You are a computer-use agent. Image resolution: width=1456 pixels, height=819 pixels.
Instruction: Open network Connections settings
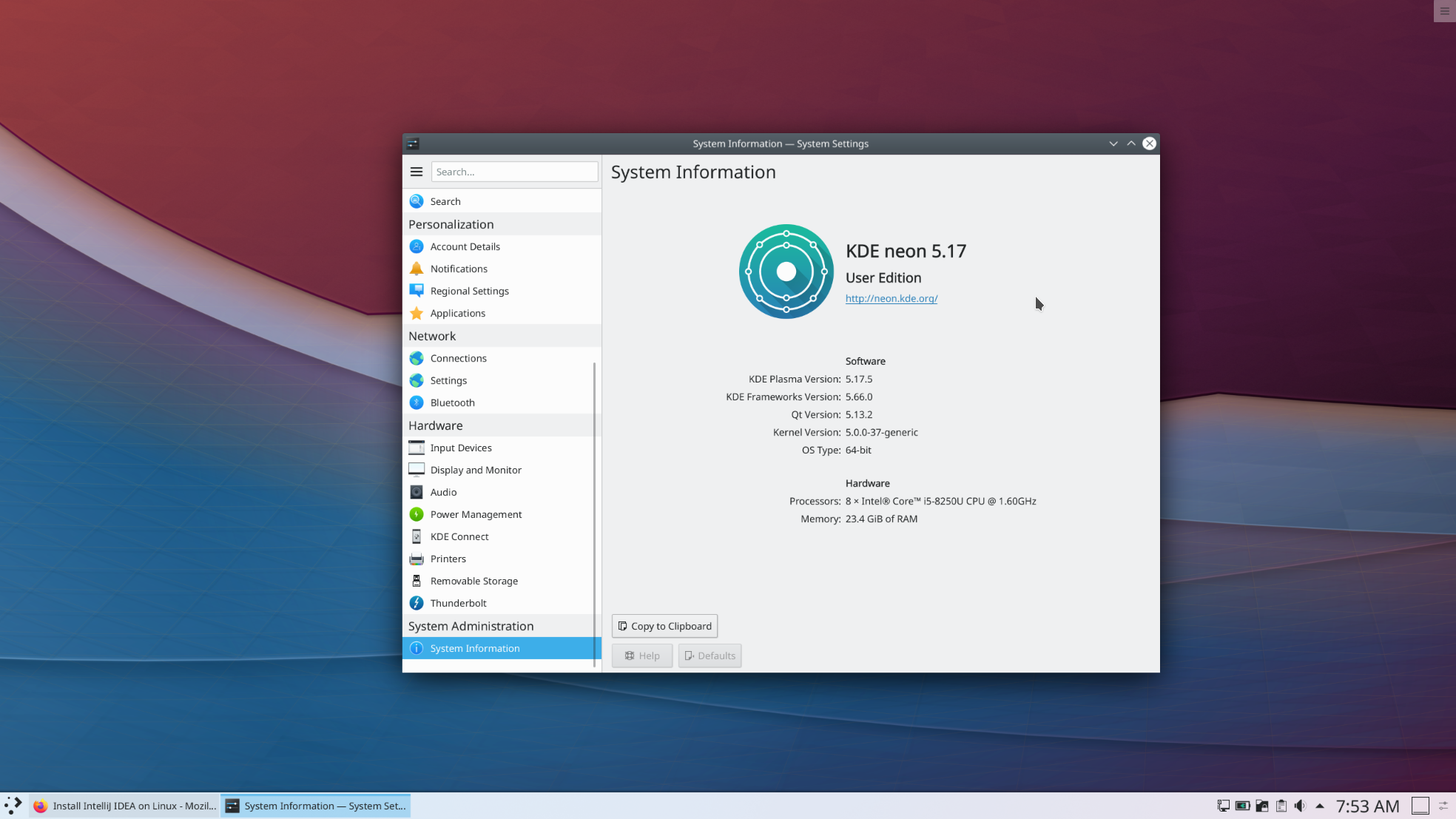[x=502, y=358]
